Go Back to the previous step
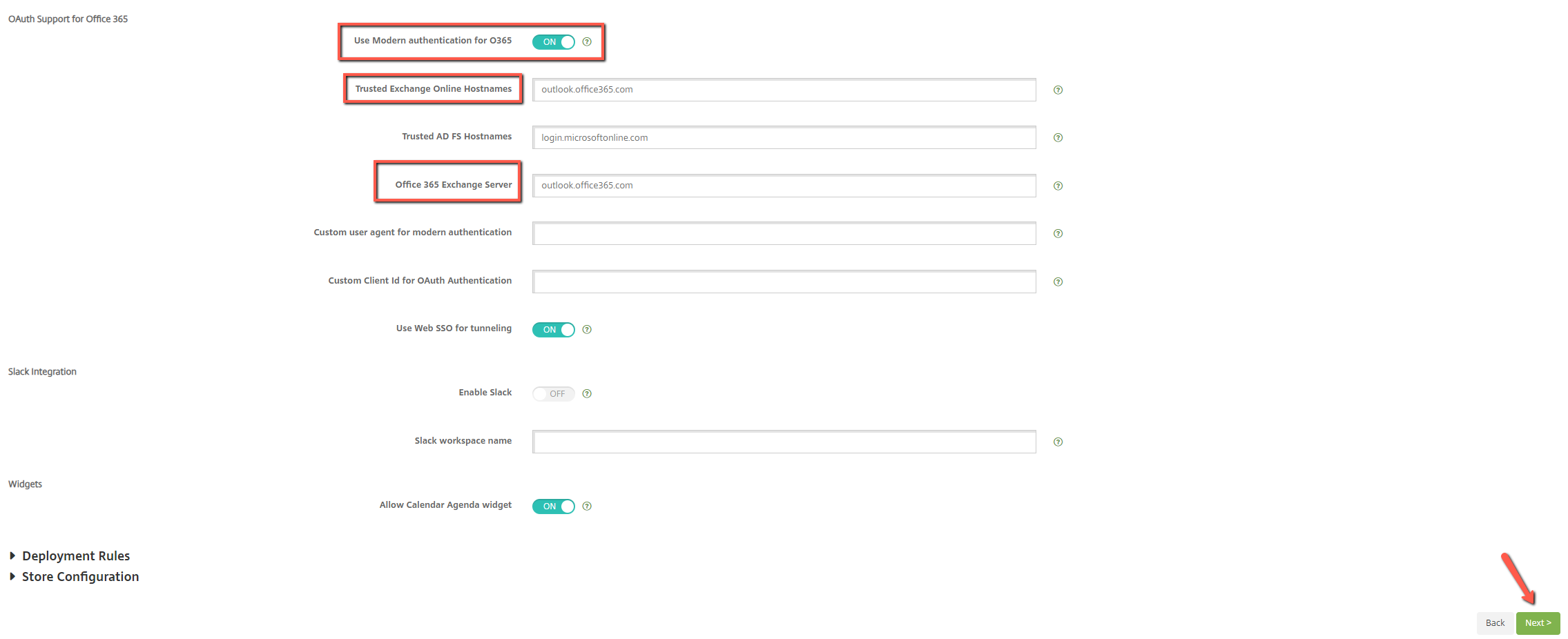This screenshot has width=1568, height=639. [1495, 623]
